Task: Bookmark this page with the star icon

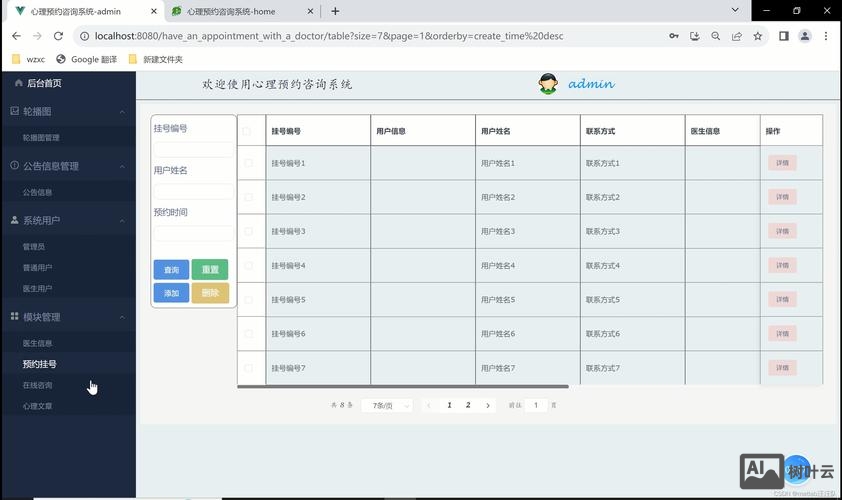Action: pos(757,36)
